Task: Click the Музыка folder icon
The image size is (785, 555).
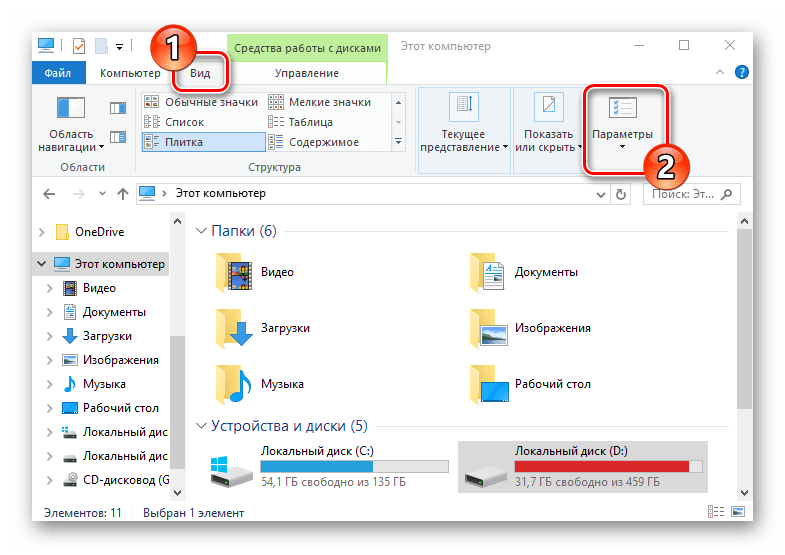Action: tap(233, 384)
